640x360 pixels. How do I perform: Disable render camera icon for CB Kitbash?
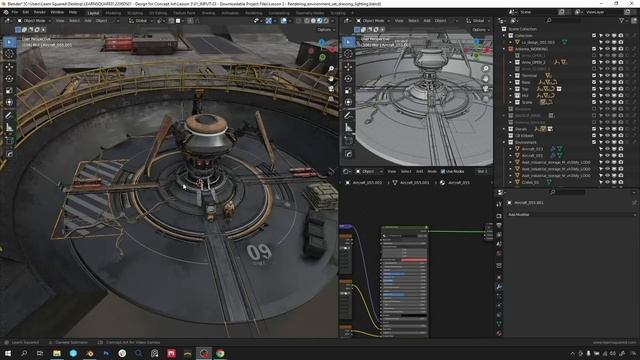tap(621, 136)
